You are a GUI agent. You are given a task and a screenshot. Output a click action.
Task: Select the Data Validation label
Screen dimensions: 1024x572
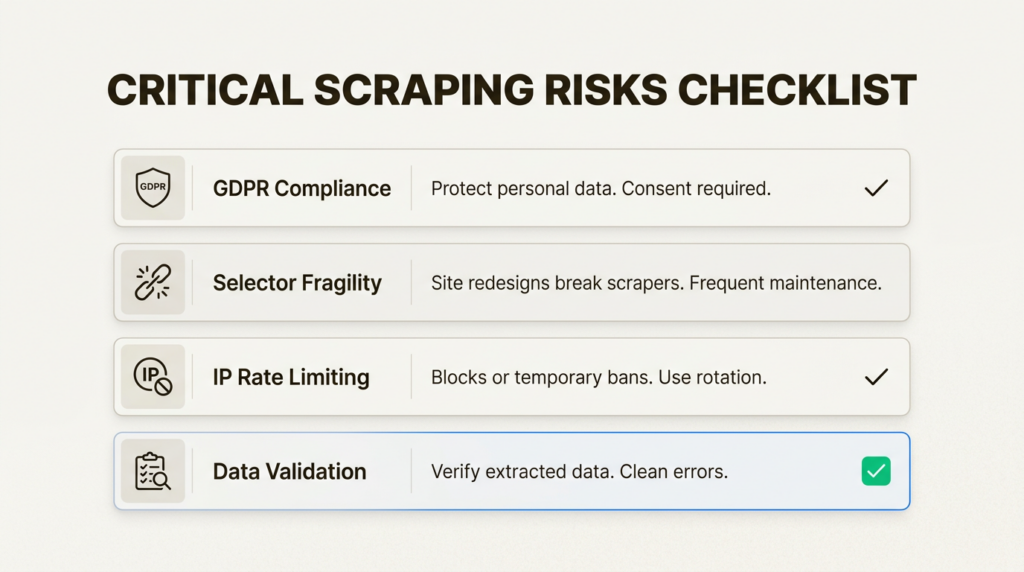click(x=289, y=471)
